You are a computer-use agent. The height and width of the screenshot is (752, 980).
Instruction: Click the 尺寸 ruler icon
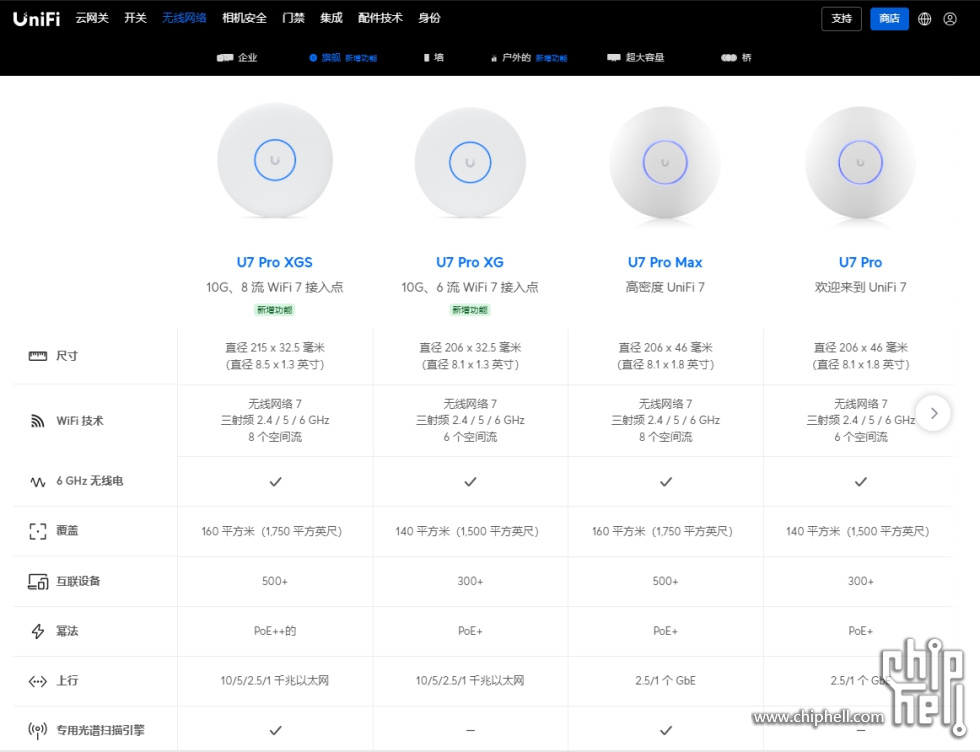[x=38, y=356]
